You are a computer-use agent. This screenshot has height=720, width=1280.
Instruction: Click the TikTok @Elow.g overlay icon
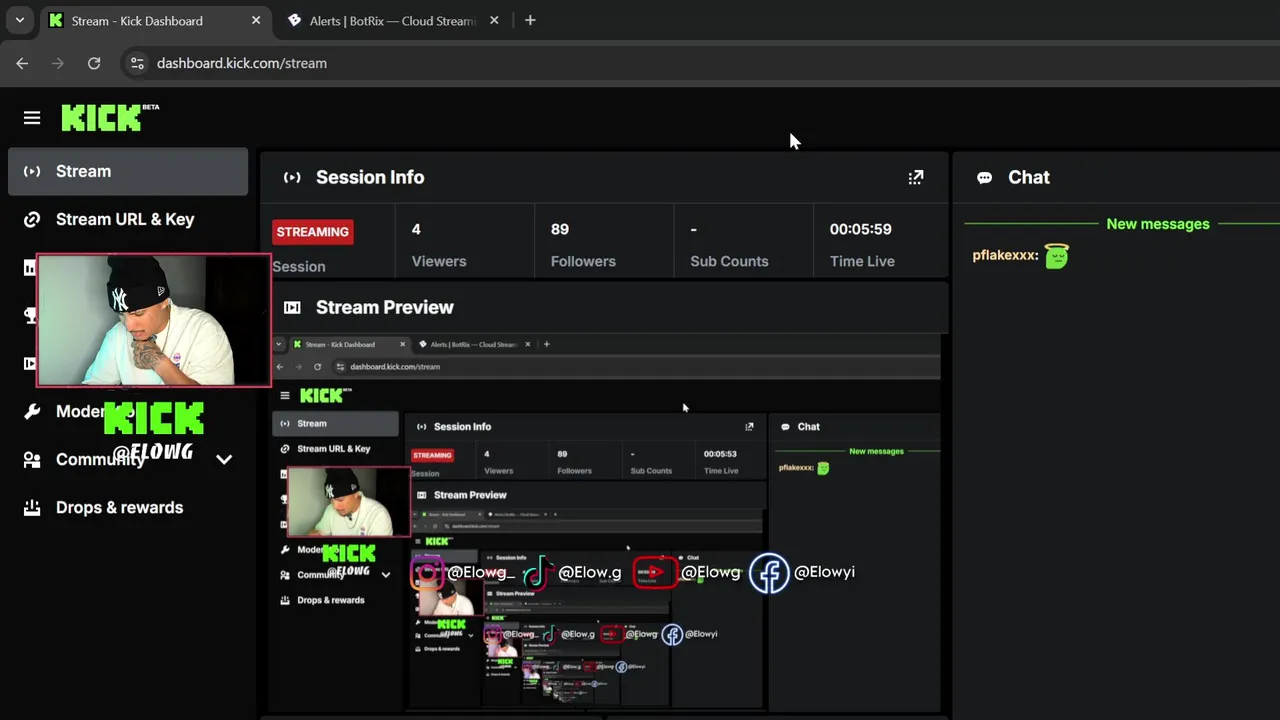click(x=538, y=573)
